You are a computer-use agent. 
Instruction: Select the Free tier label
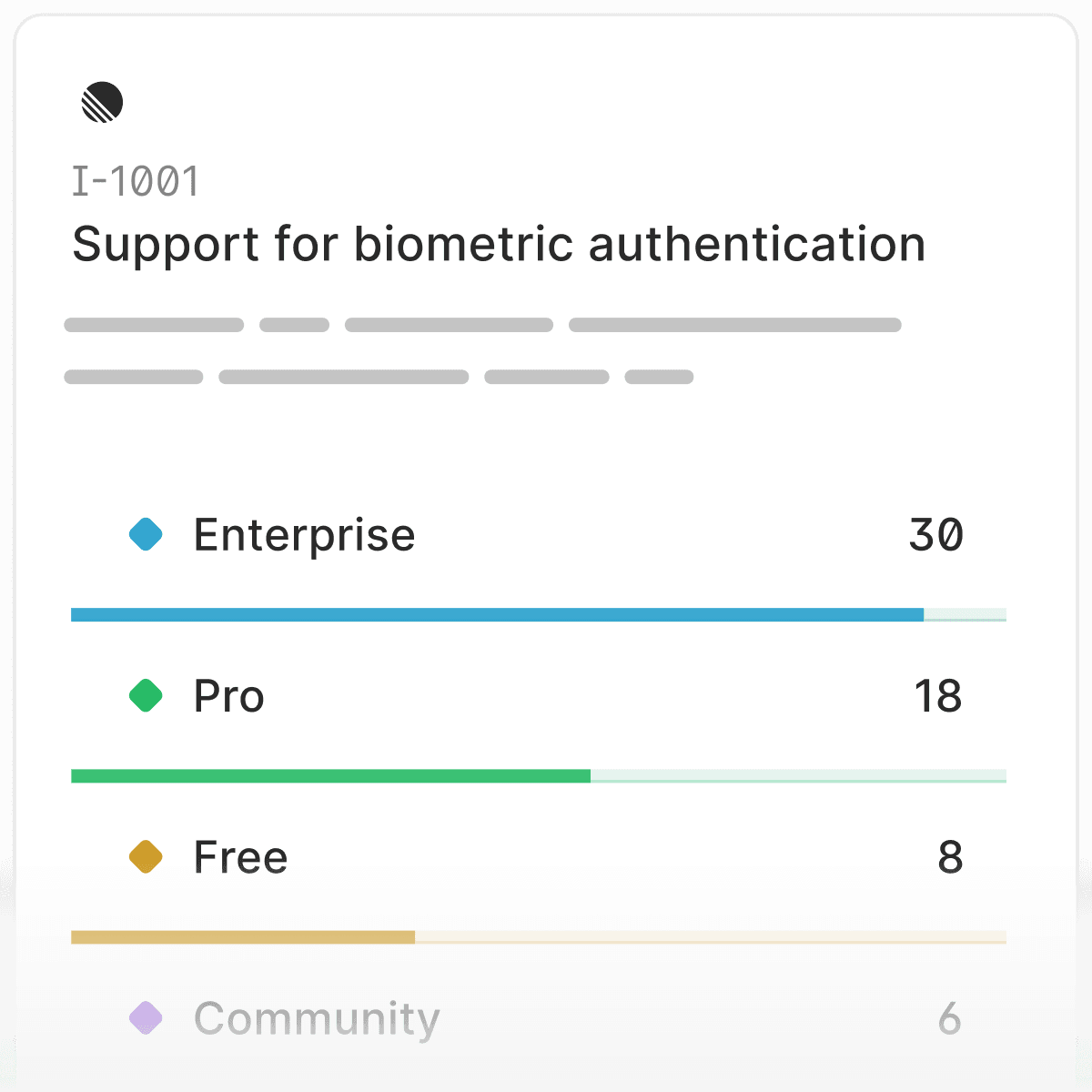point(241,857)
